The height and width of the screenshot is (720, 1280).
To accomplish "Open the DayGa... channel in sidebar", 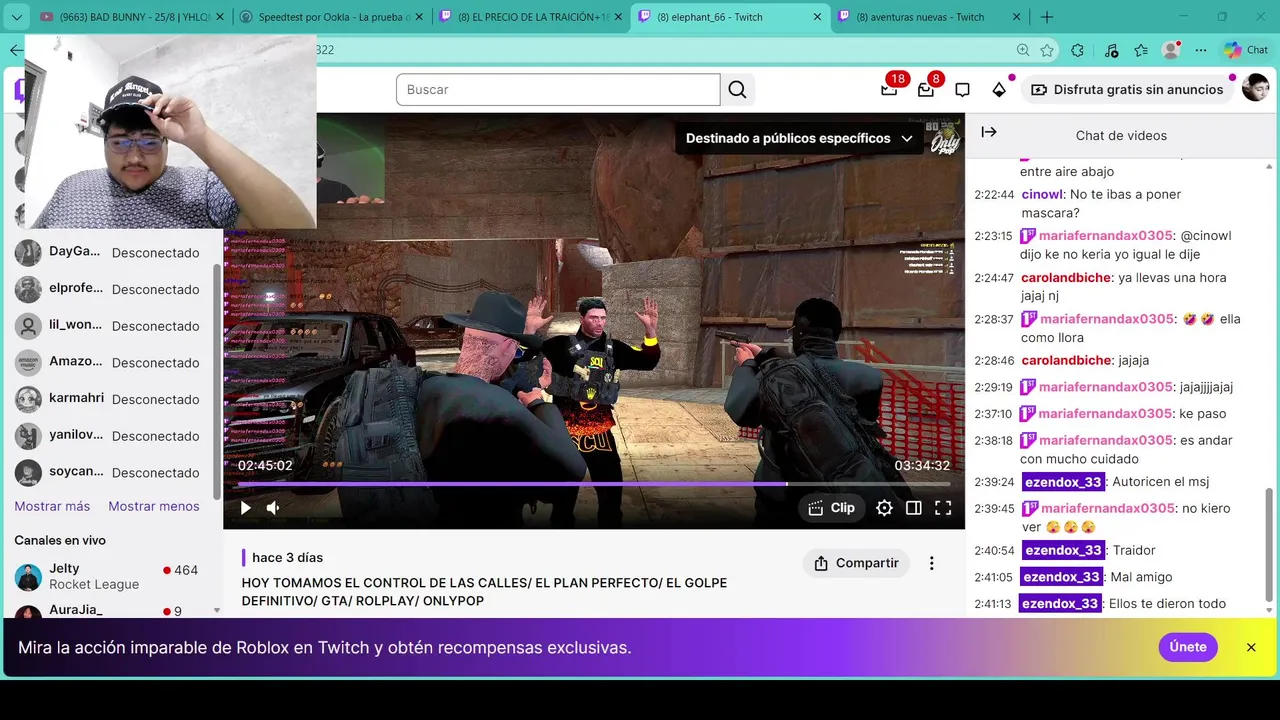I will tap(107, 253).
